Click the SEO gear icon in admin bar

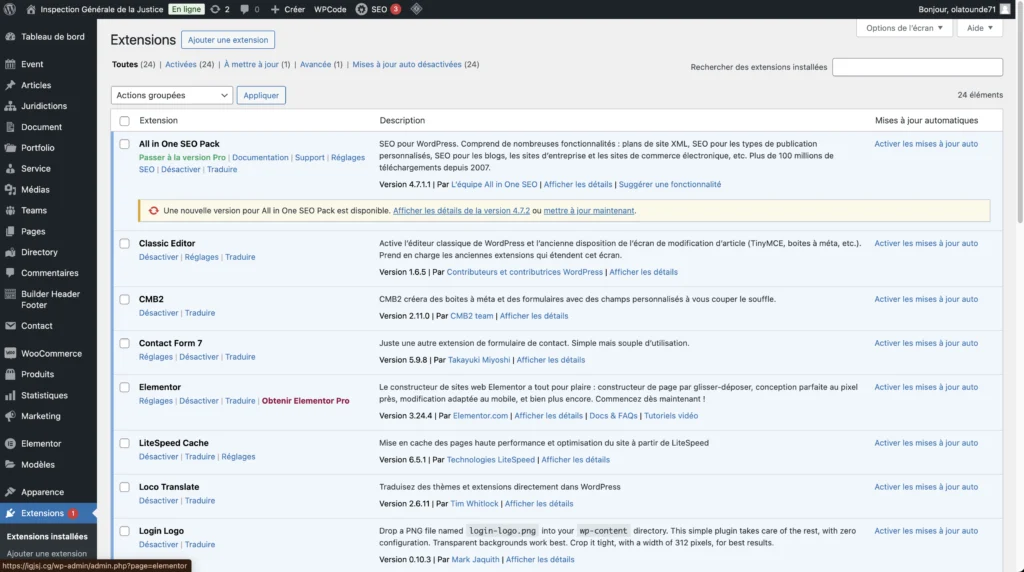(361, 9)
